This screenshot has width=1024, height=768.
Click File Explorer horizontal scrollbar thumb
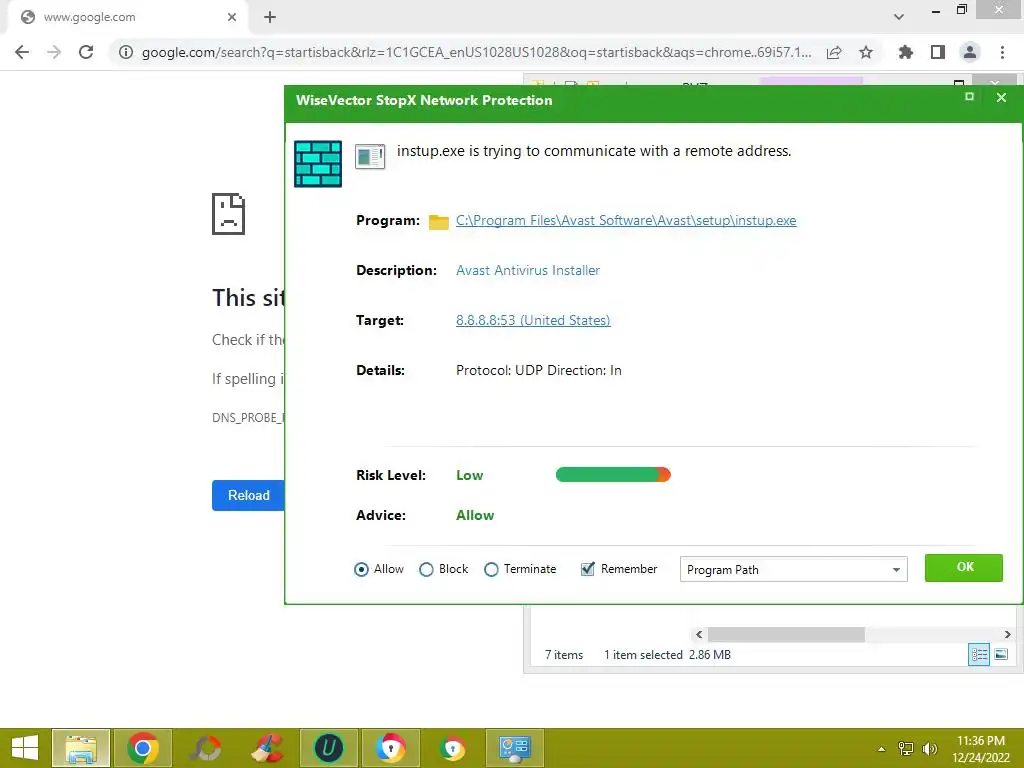786,635
